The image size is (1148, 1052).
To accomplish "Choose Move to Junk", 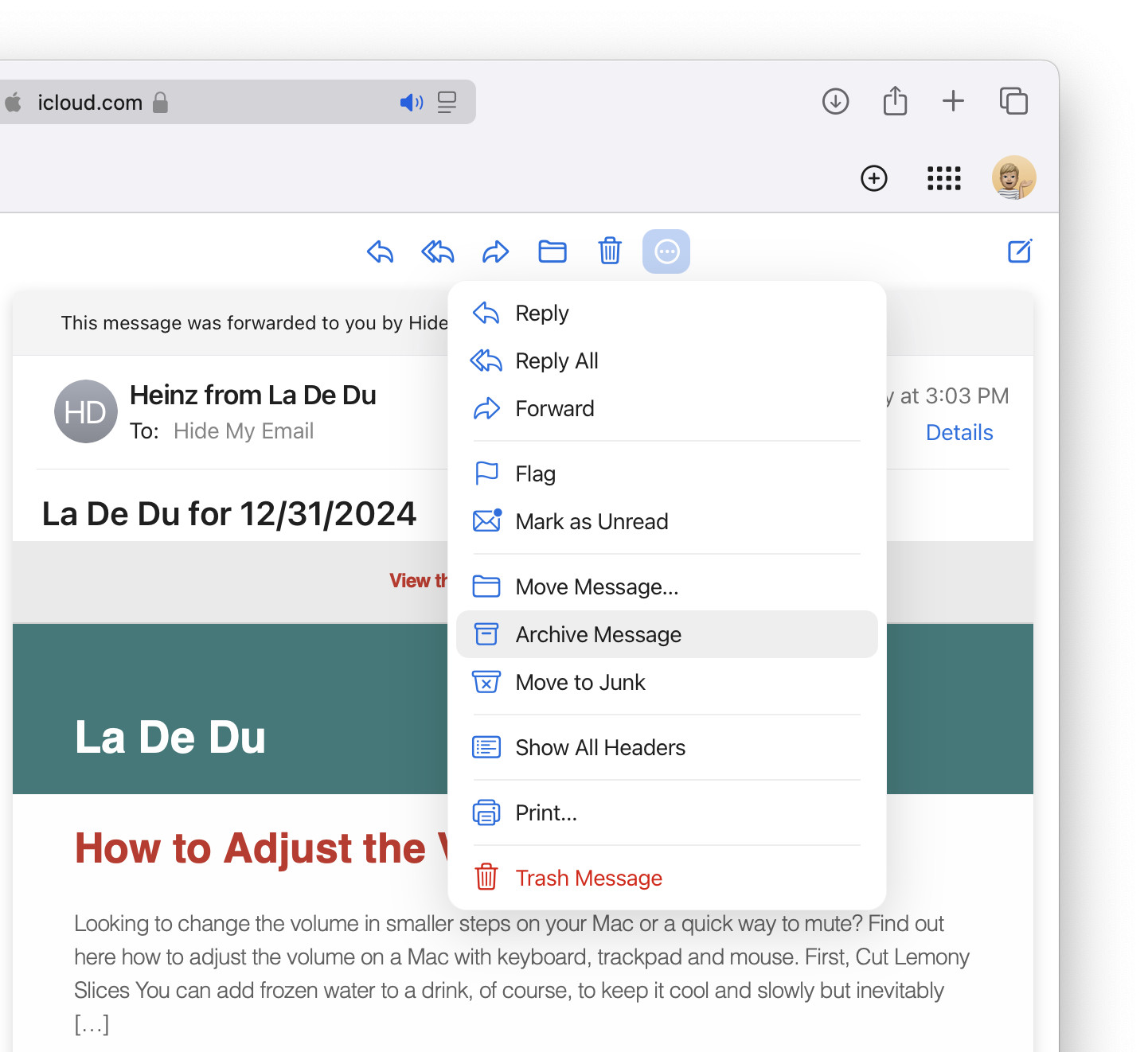I will pos(667,682).
